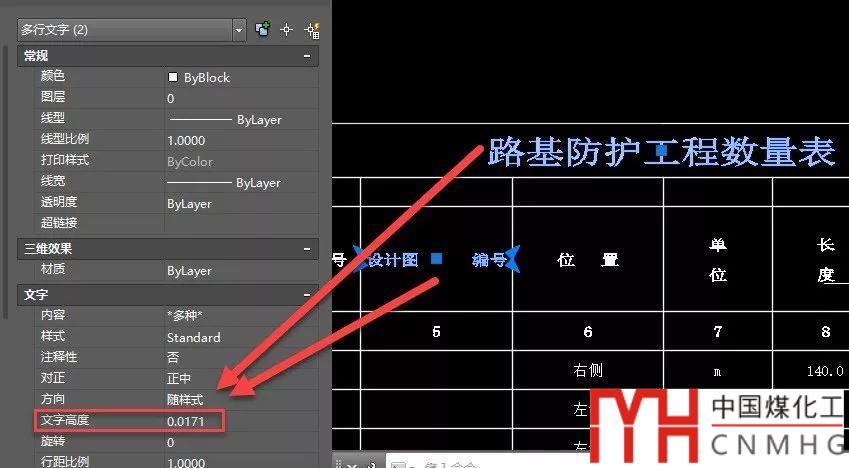Viewport: 849px width, 468px height.
Task: Click the column number 8 cell
Action: point(826,332)
